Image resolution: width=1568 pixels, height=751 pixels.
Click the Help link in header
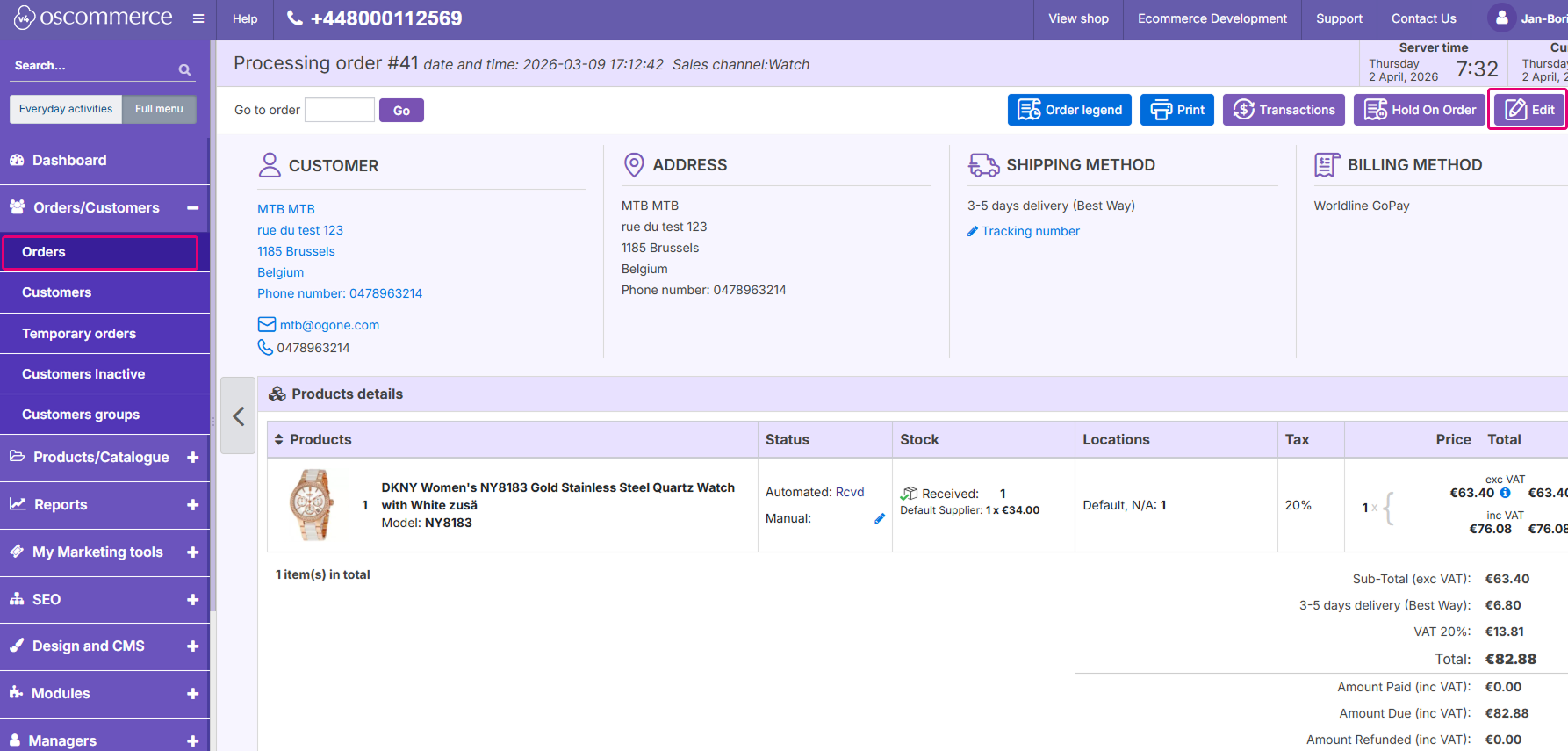245,18
